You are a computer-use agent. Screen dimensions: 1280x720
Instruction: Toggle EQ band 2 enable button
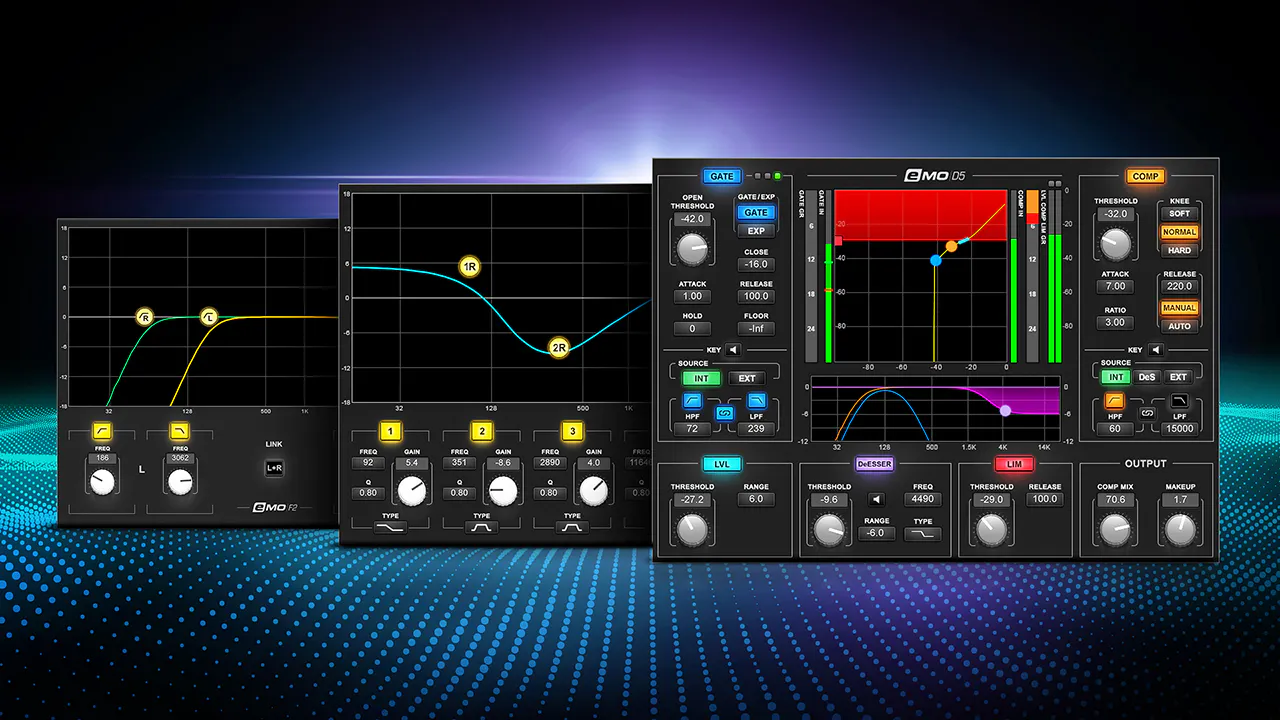click(x=482, y=432)
